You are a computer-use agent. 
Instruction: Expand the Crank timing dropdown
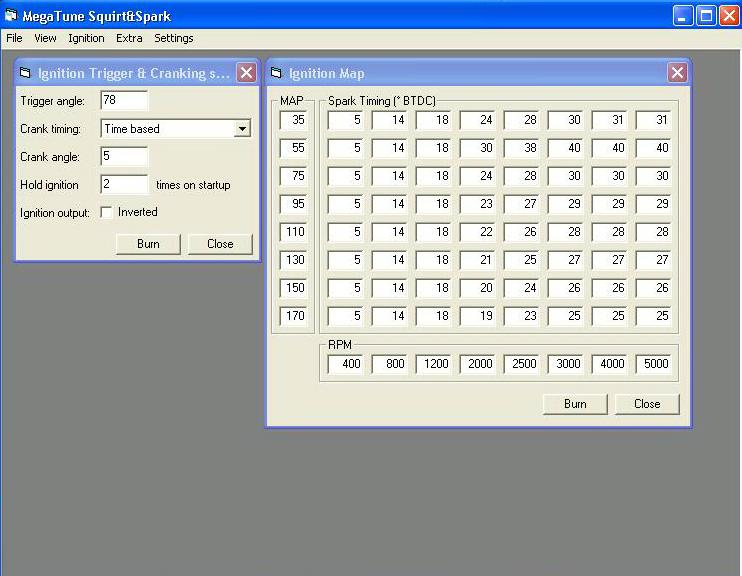click(x=241, y=129)
